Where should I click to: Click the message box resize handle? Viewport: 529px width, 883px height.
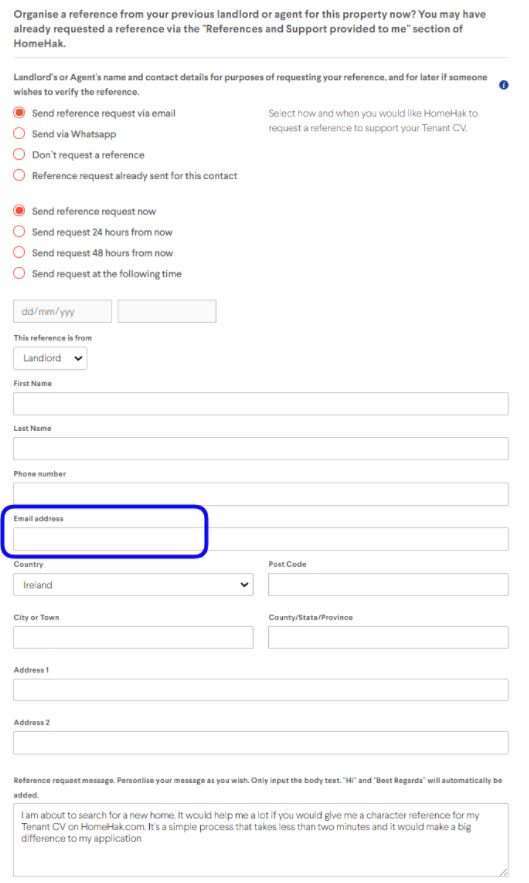504,872
